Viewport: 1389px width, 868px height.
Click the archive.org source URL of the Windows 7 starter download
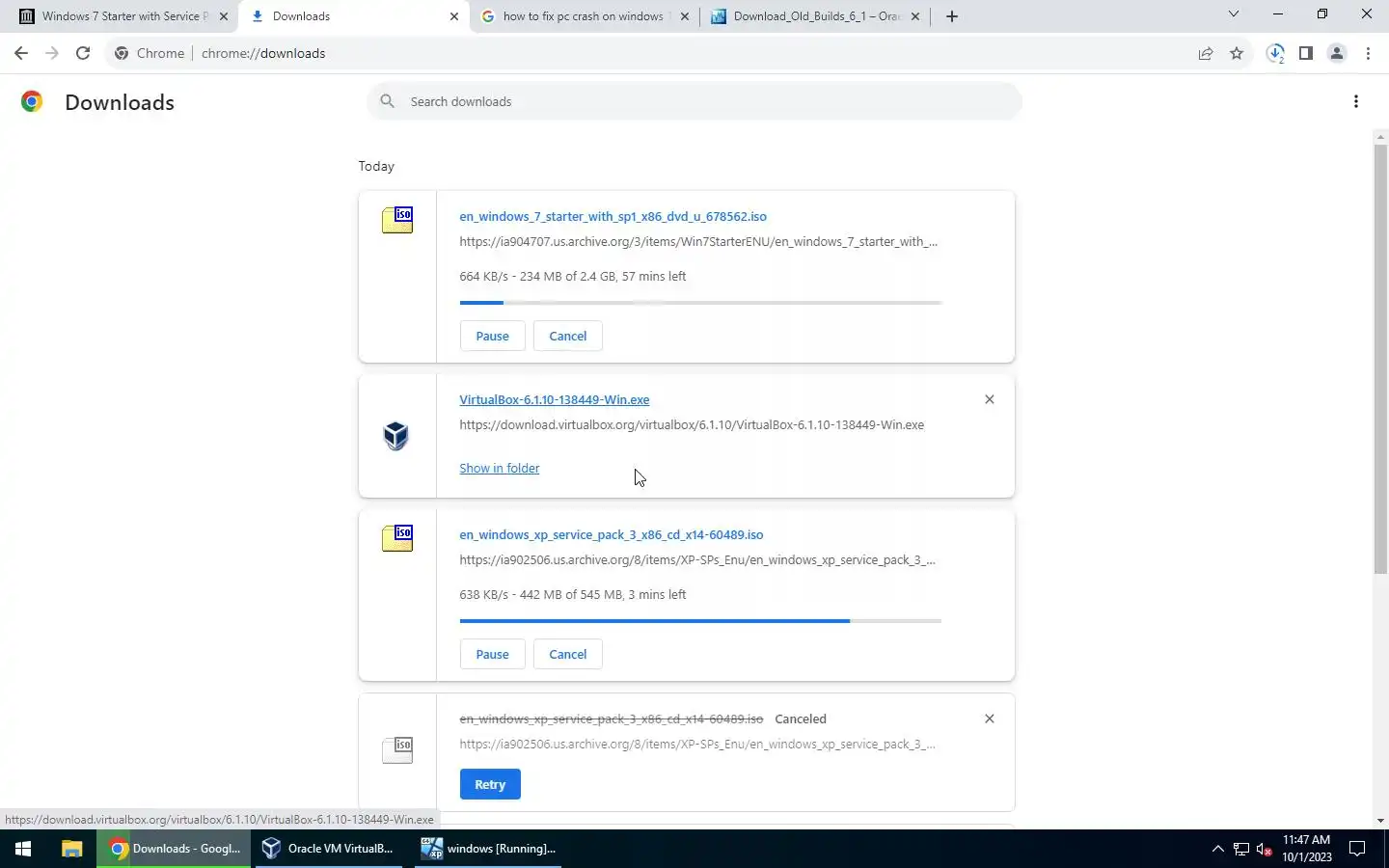(x=698, y=241)
